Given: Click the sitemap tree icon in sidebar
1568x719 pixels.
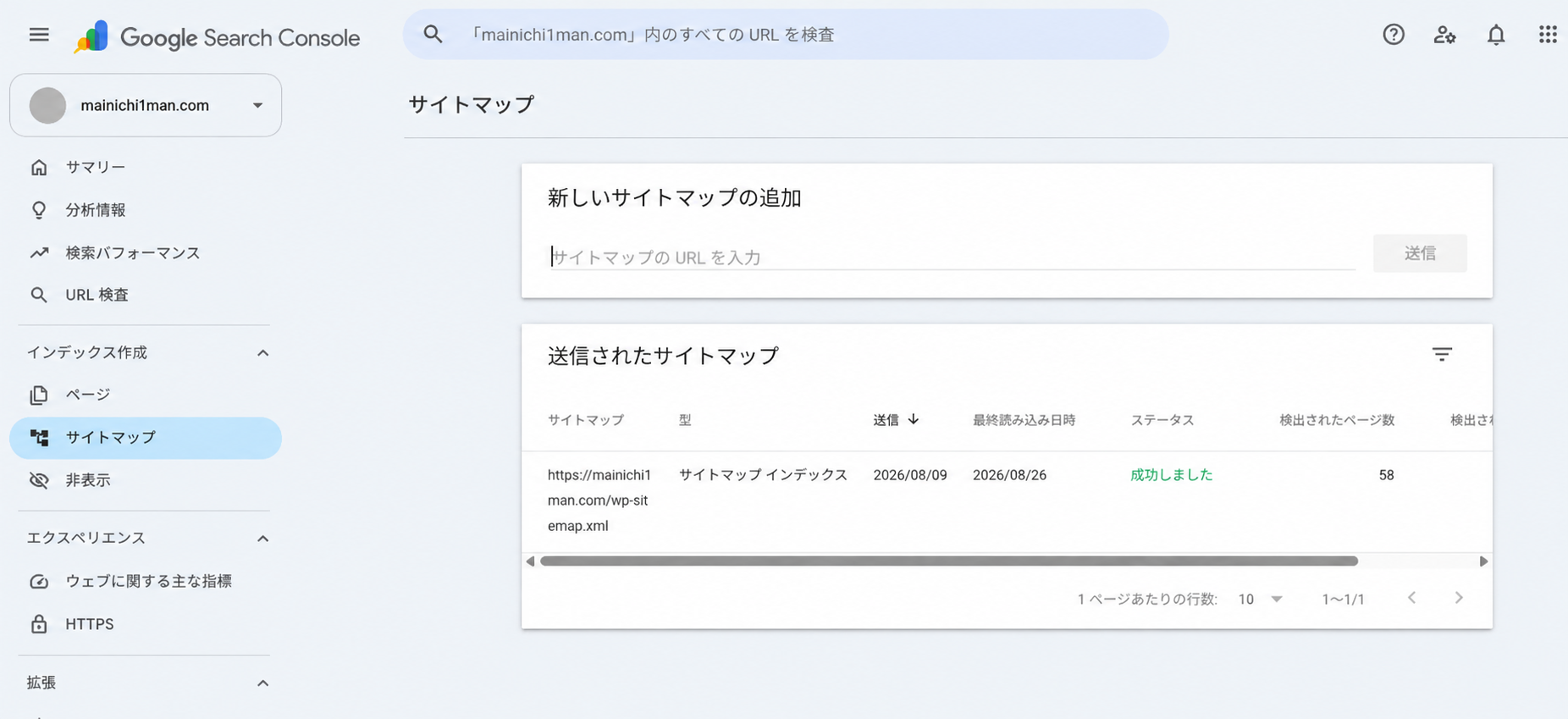Looking at the screenshot, I should pyautogui.click(x=39, y=437).
